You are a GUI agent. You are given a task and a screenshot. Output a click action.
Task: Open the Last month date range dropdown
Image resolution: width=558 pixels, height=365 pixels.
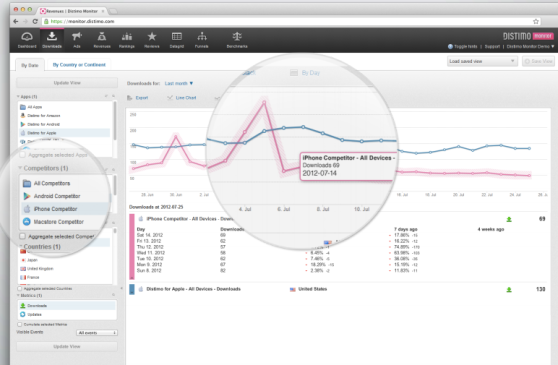pyautogui.click(x=179, y=83)
